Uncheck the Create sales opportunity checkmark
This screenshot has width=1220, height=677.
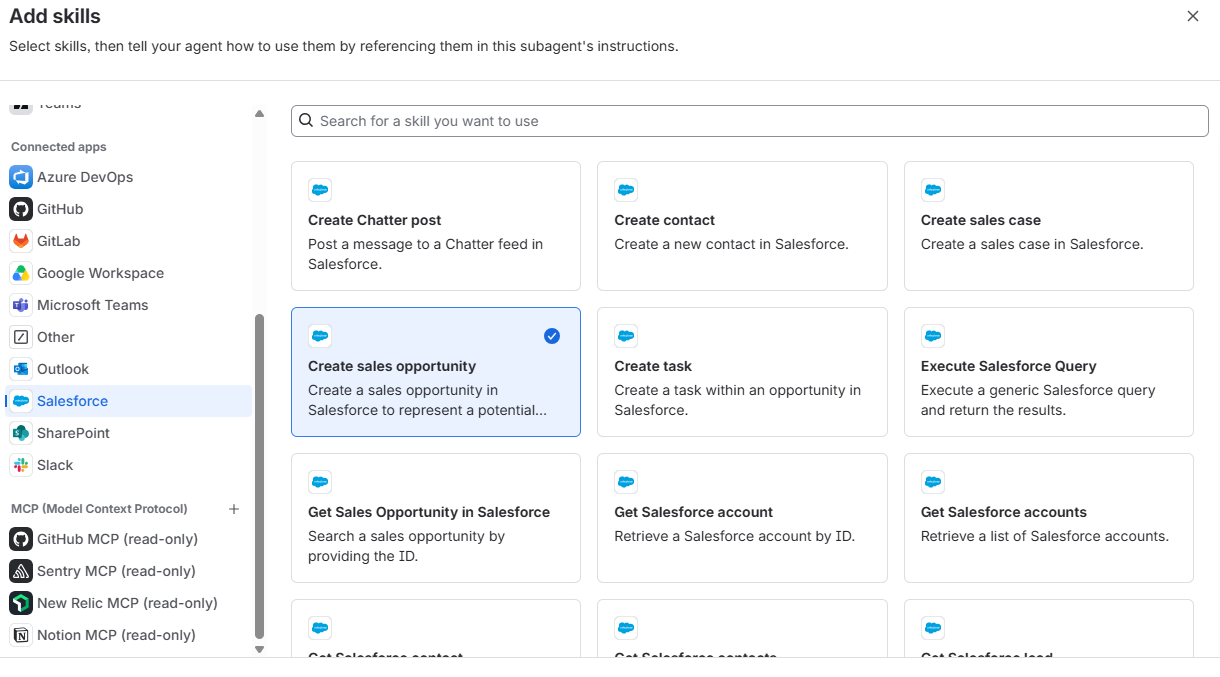coord(552,336)
